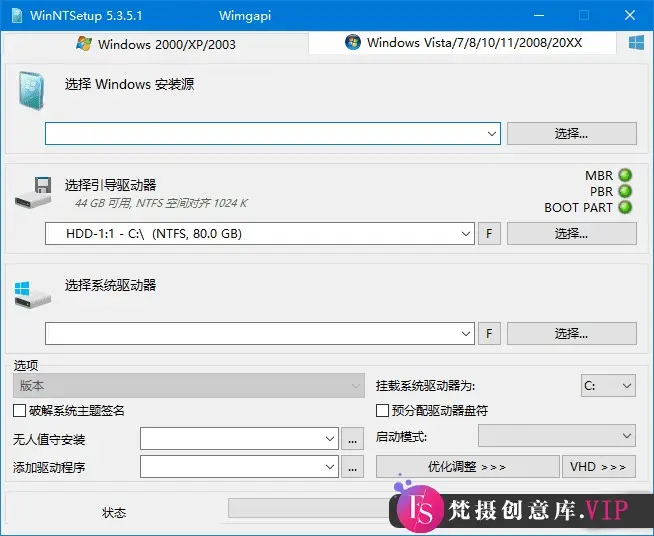Click the BOOT PART label text
This screenshot has height=536, width=654.
[579, 208]
